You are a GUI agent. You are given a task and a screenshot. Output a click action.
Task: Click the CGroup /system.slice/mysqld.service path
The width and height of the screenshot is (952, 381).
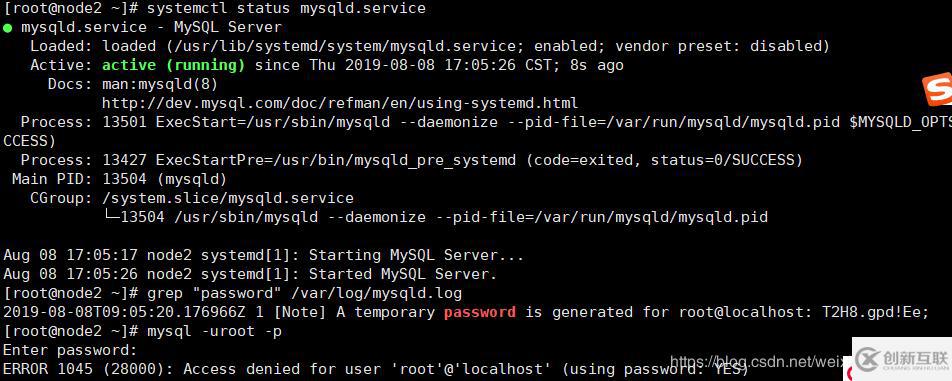(228, 198)
